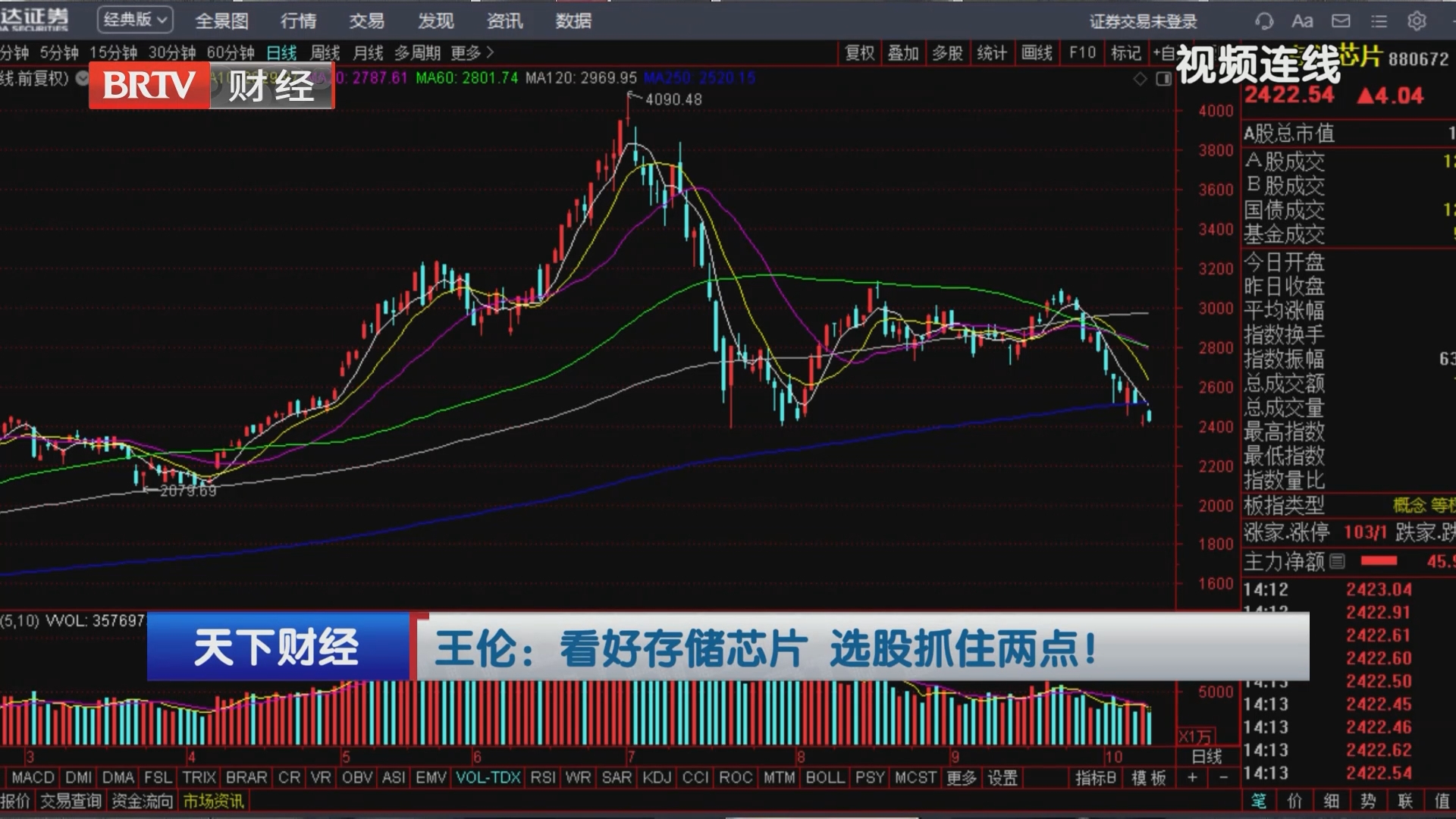Screen dimensions: 1456x819
Task: Open the settings gear icon
Action: tap(1417, 21)
